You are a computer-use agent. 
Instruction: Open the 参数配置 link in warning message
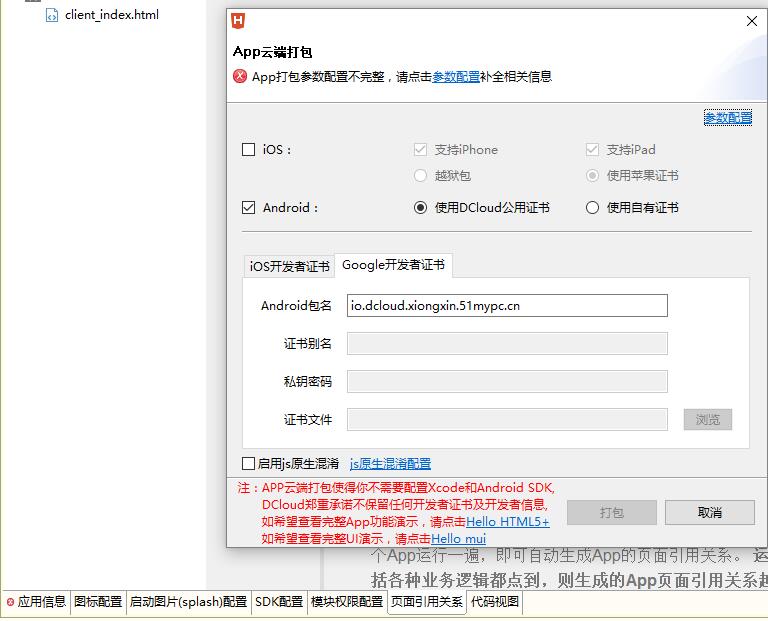tap(456, 77)
